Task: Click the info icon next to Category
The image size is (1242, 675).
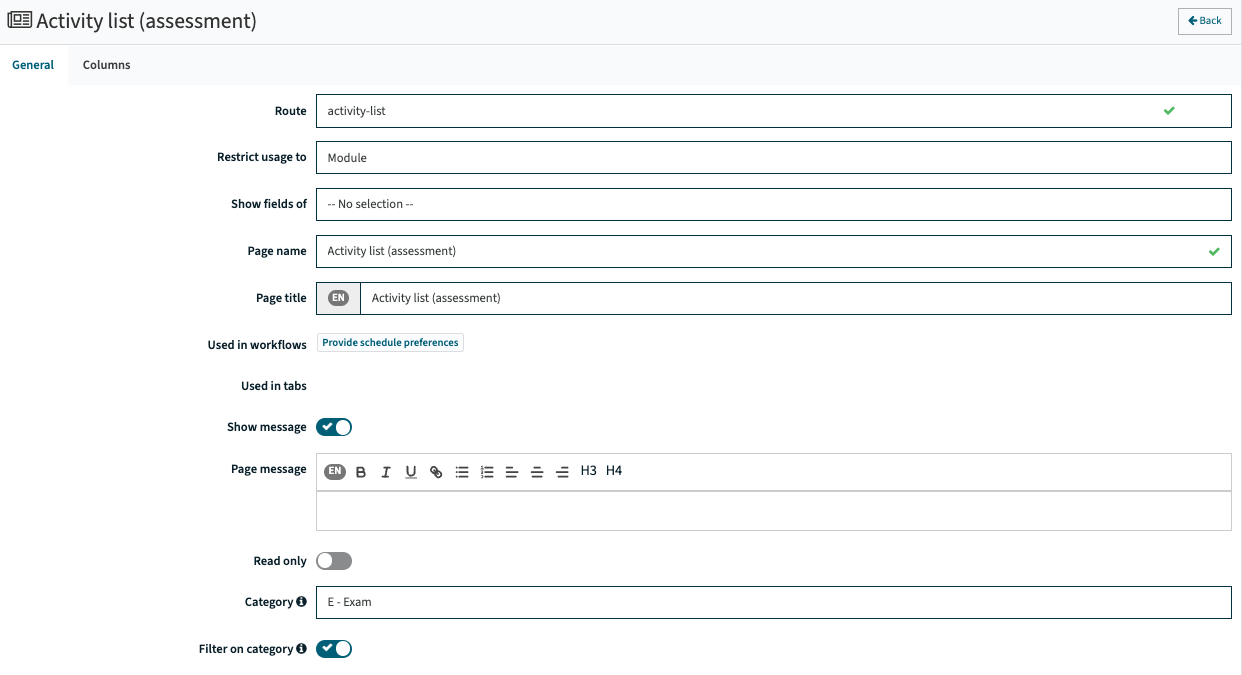Action: point(301,602)
